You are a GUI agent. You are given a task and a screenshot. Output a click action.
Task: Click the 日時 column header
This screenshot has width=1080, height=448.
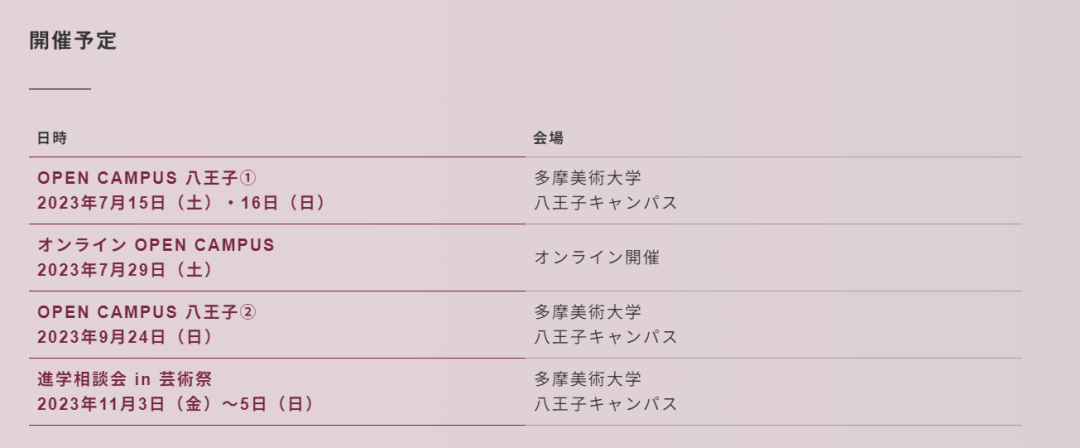point(52,138)
